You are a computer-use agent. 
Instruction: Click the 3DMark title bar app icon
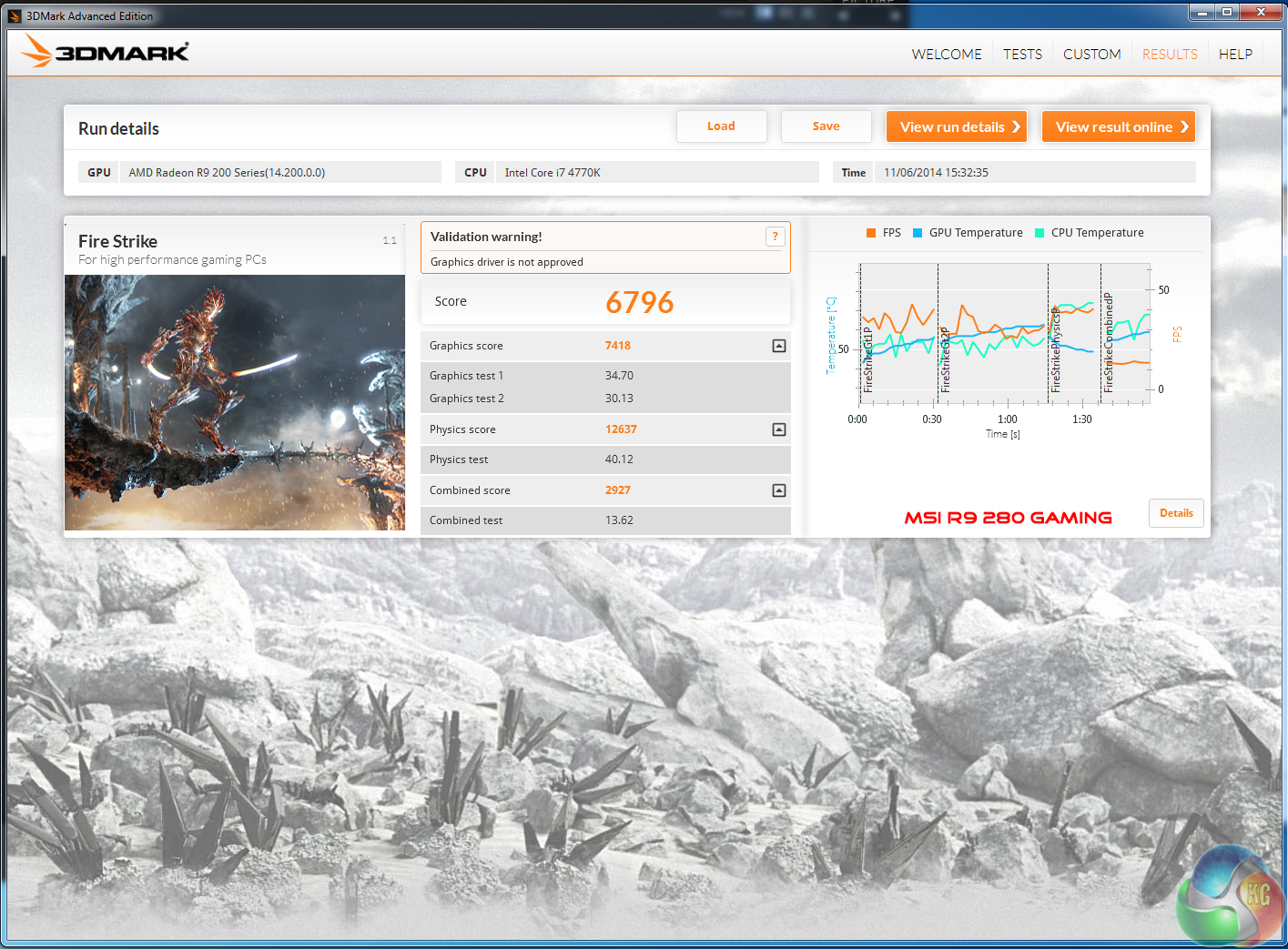15,15
